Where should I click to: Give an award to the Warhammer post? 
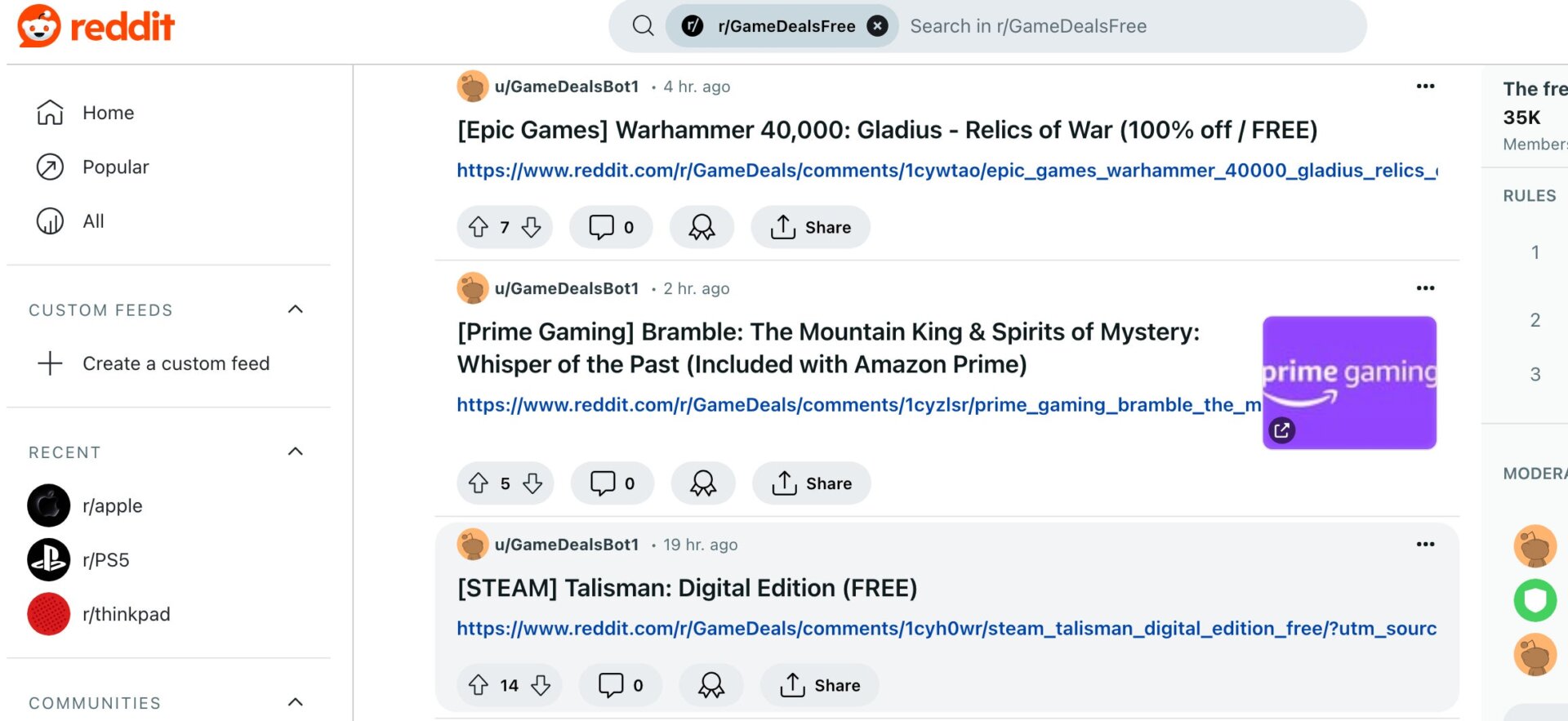pyautogui.click(x=702, y=227)
